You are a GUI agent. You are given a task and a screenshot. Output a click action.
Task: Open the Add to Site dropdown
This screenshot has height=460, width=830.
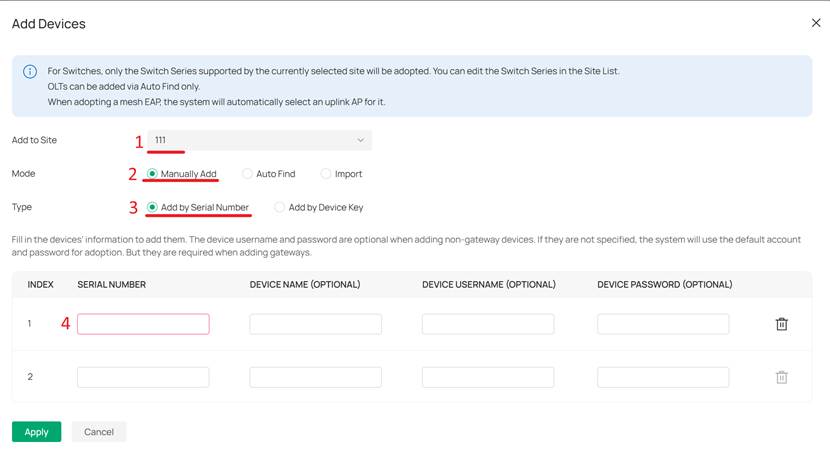(259, 140)
